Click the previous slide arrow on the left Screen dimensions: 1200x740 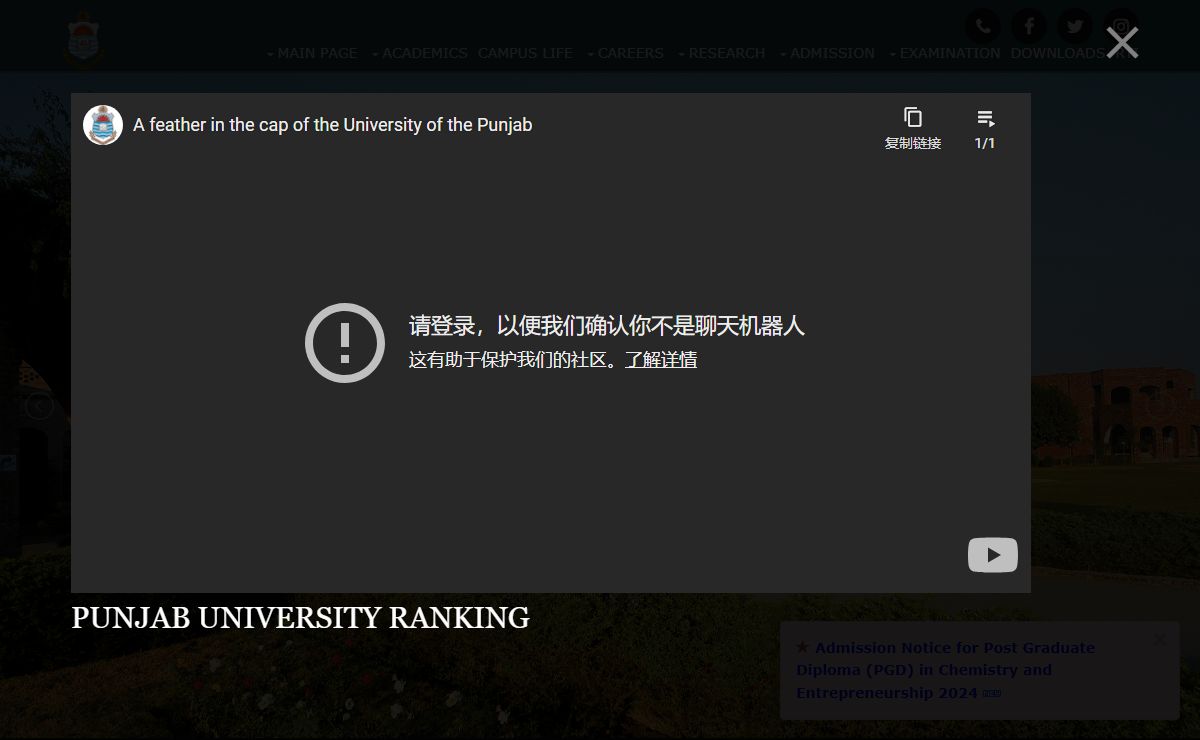tap(39, 405)
